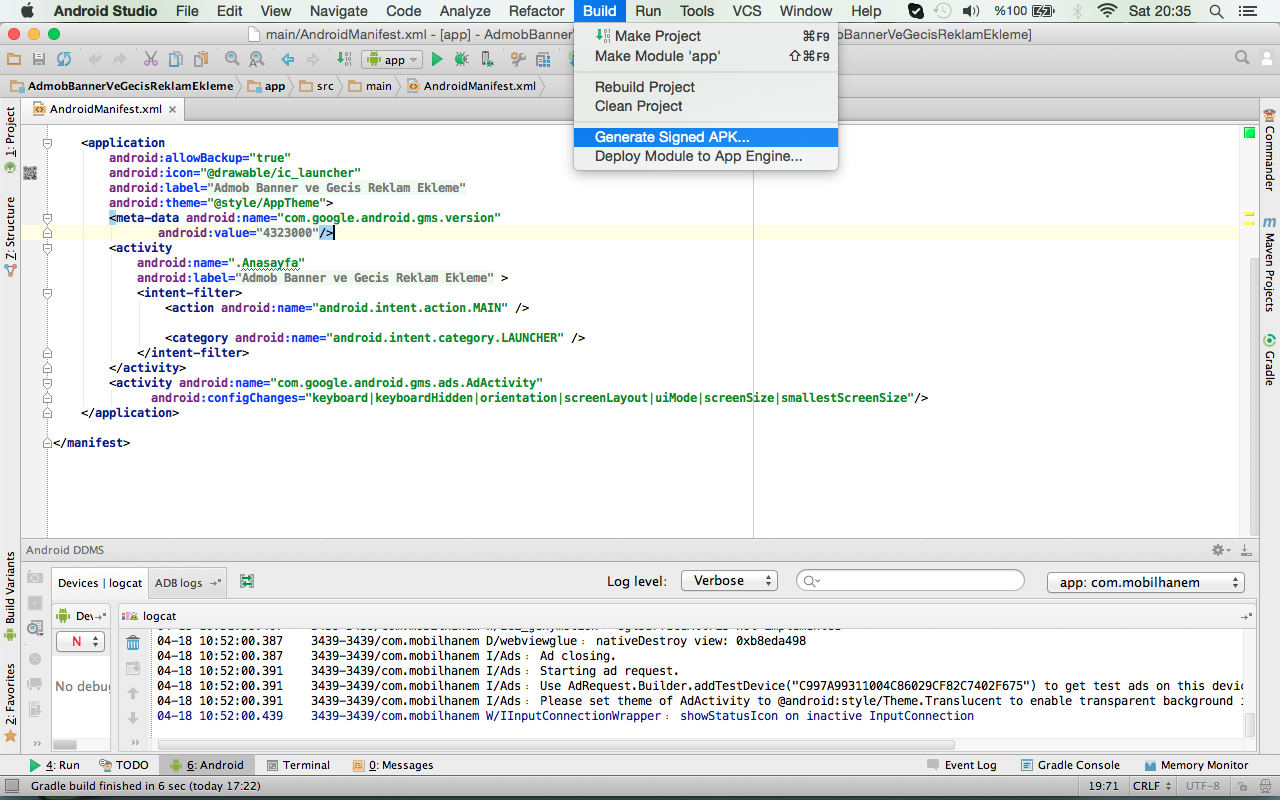Copy using the toolbar copy icon
This screenshot has width=1280, height=800.
tap(176, 60)
